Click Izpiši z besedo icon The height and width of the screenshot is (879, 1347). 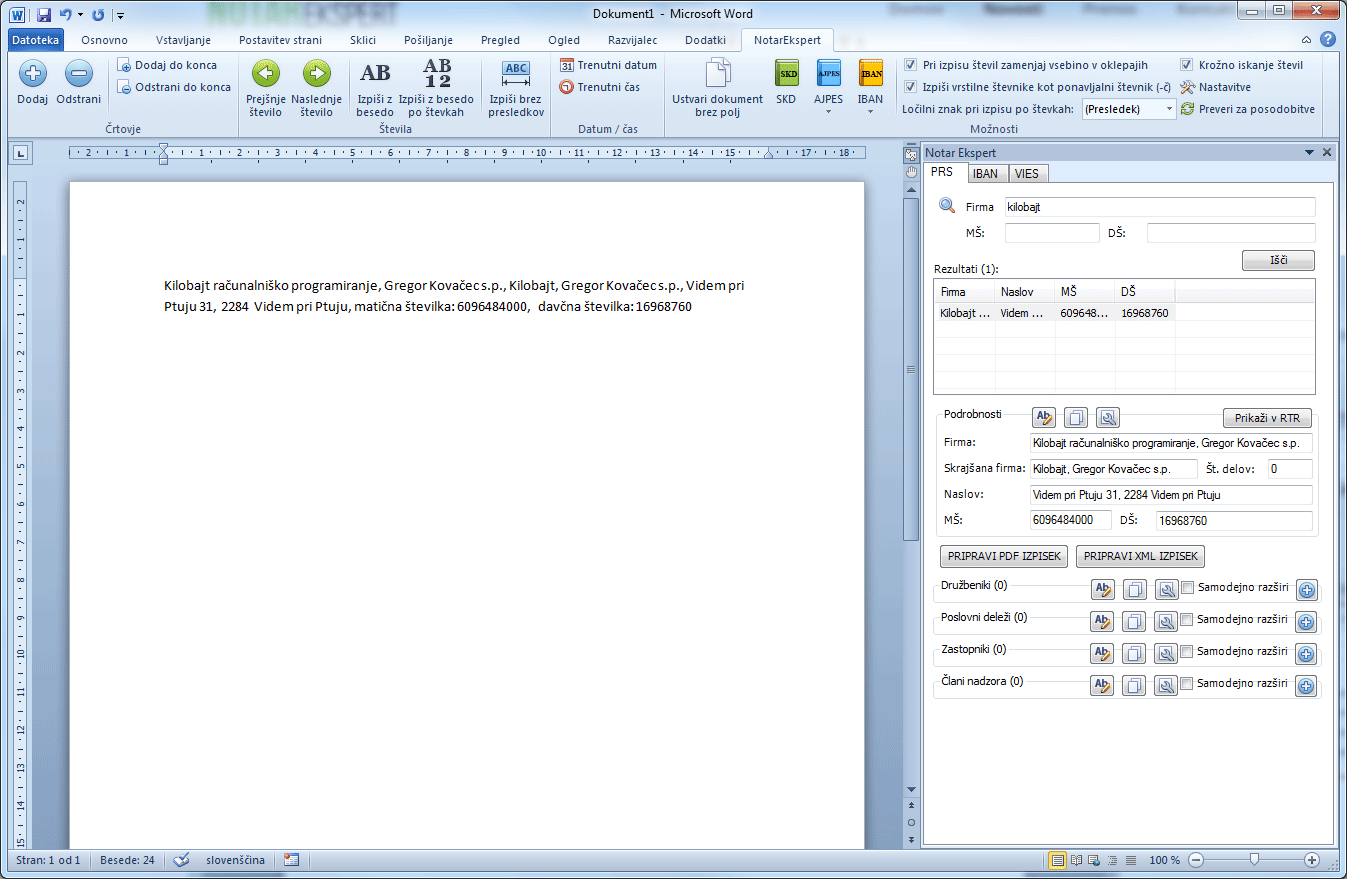(375, 73)
